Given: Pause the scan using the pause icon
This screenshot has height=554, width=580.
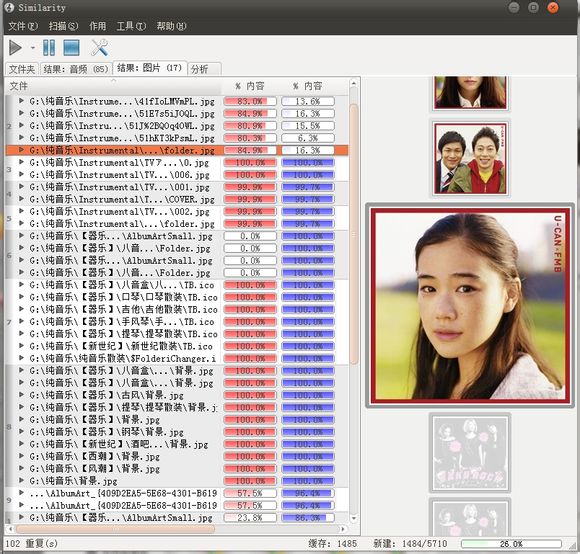Looking at the screenshot, I should (x=49, y=48).
